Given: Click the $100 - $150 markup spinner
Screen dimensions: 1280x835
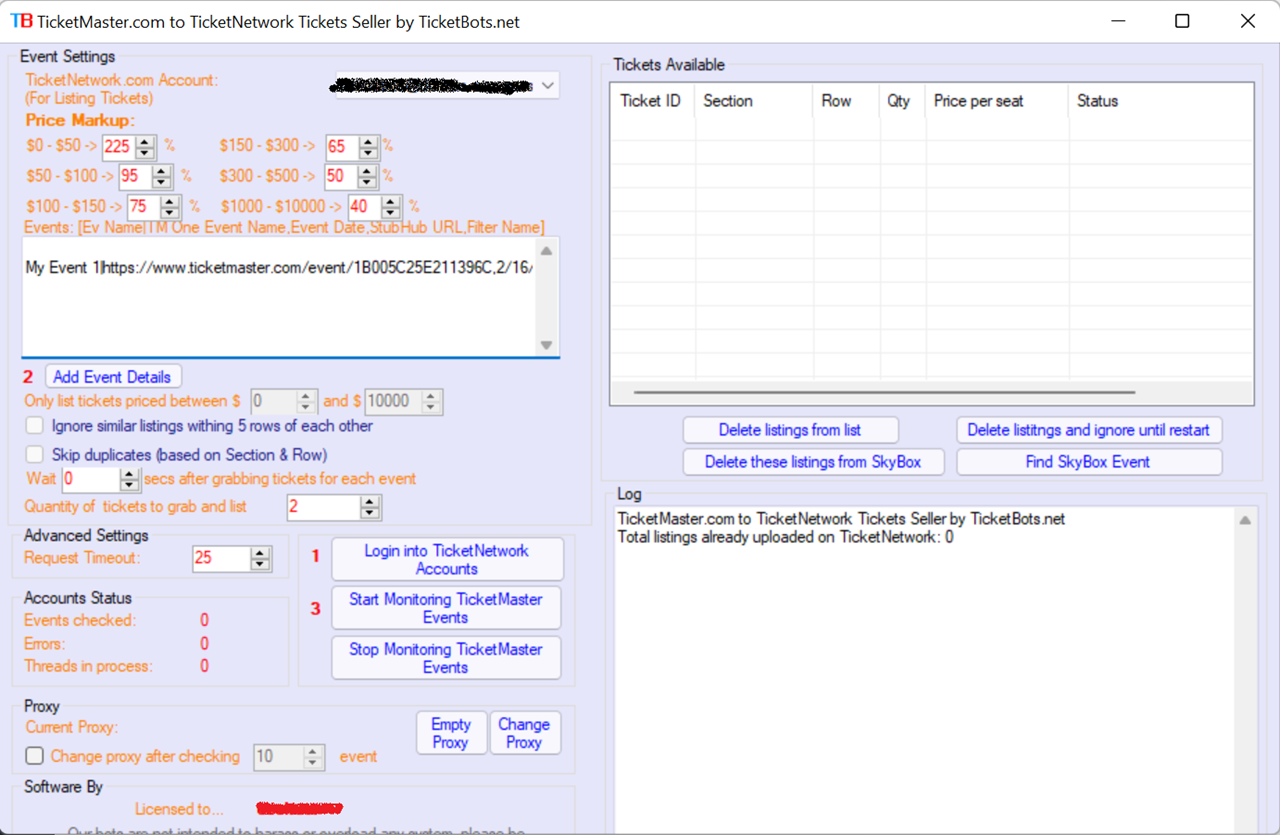Looking at the screenshot, I should 170,207.
